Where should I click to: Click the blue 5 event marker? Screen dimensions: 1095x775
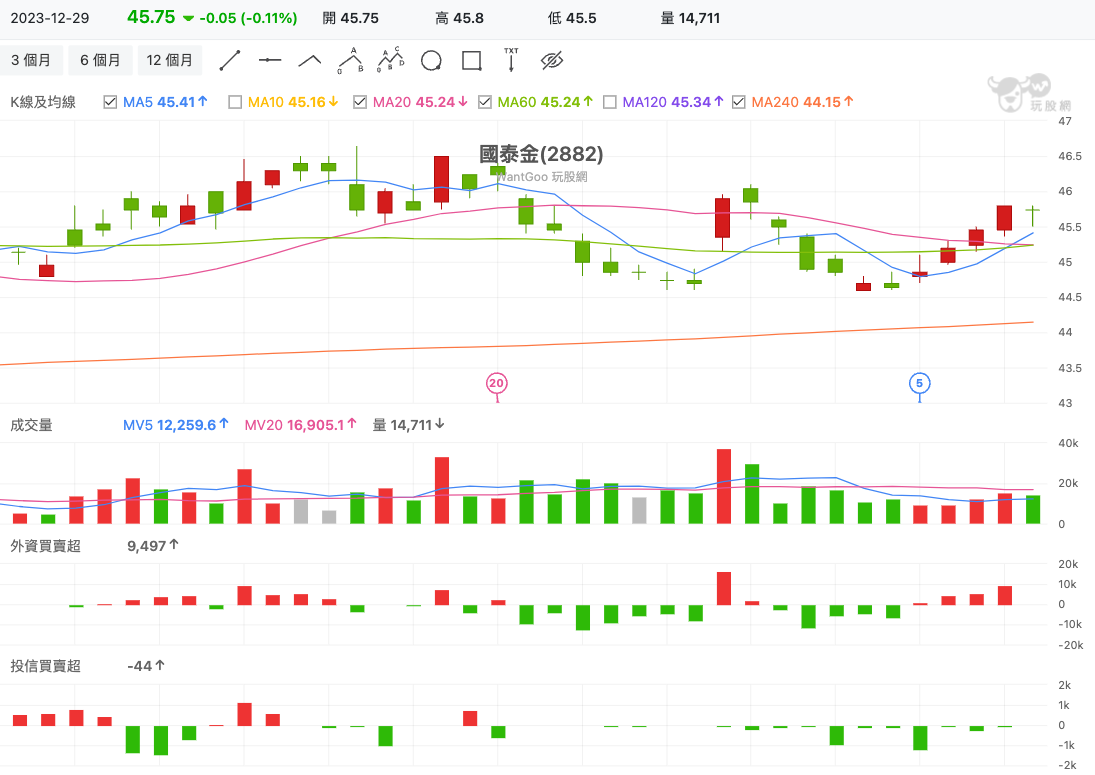click(x=919, y=383)
